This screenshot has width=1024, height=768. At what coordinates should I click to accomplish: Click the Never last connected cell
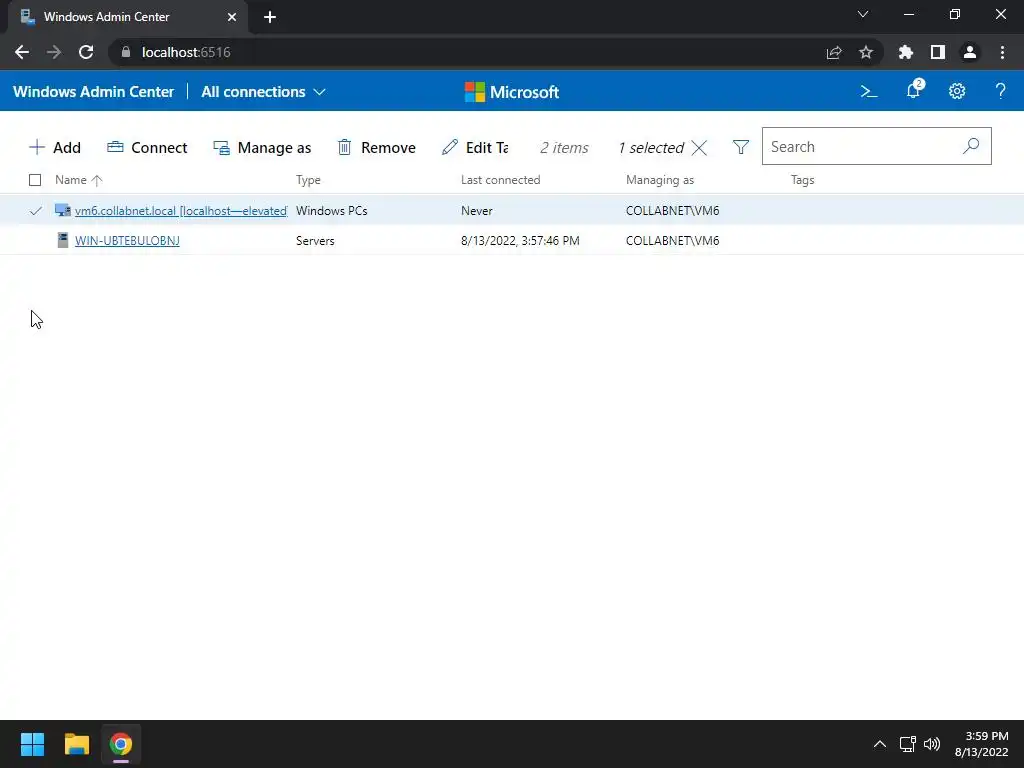coord(477,210)
